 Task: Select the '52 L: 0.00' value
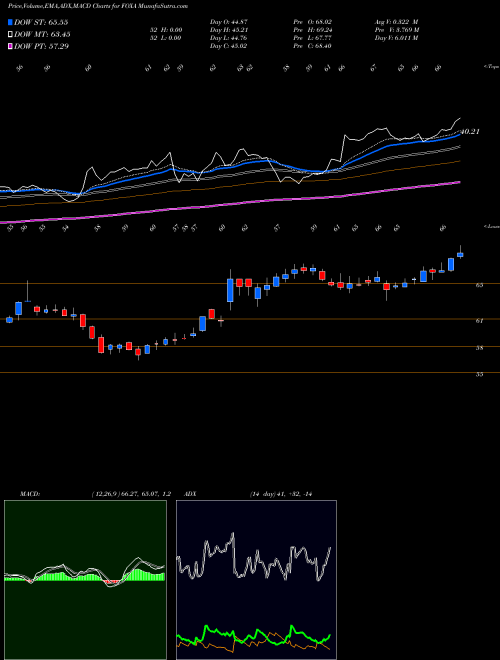click(166, 38)
